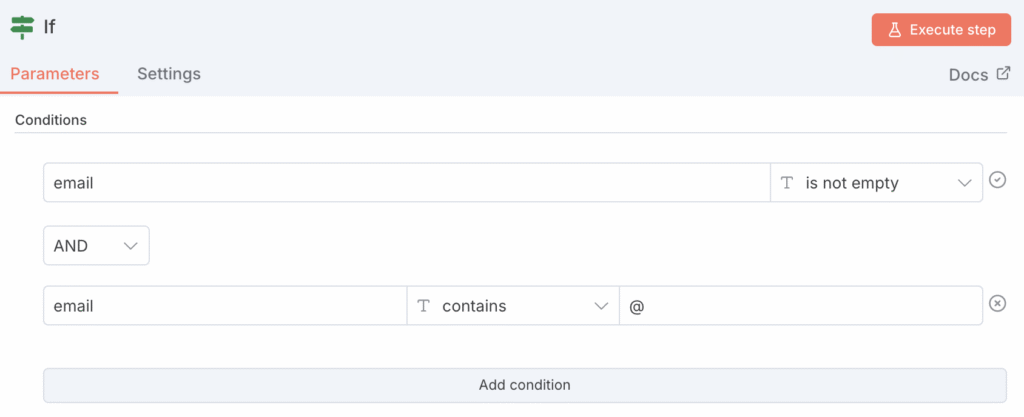This screenshot has height=417, width=1024.
Task: Click the T type icon before 'contains'
Action: tap(423, 306)
